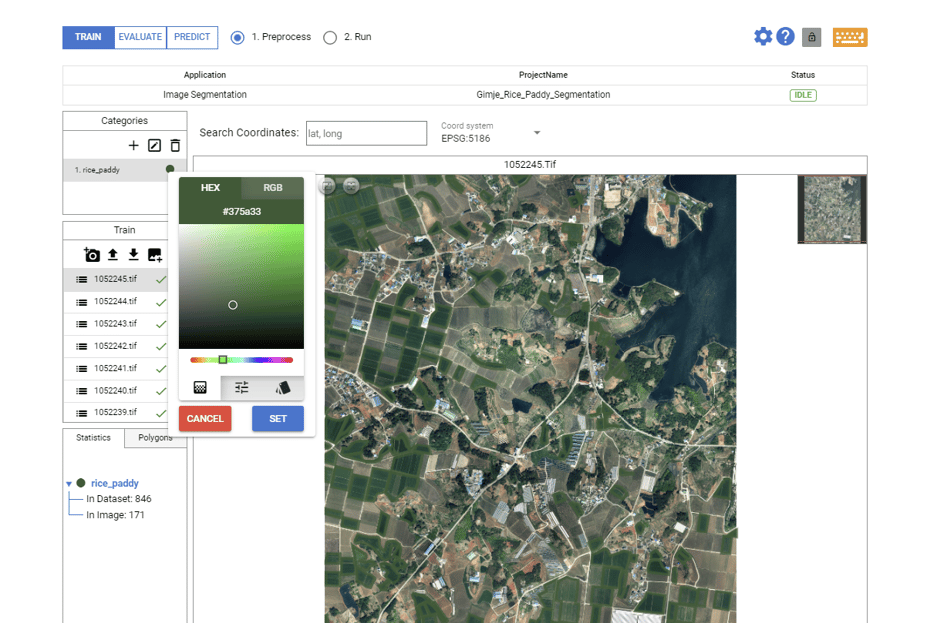The image size is (927, 623).
Task: Click the add camera snapshot icon in Train
Action: [x=92, y=255]
